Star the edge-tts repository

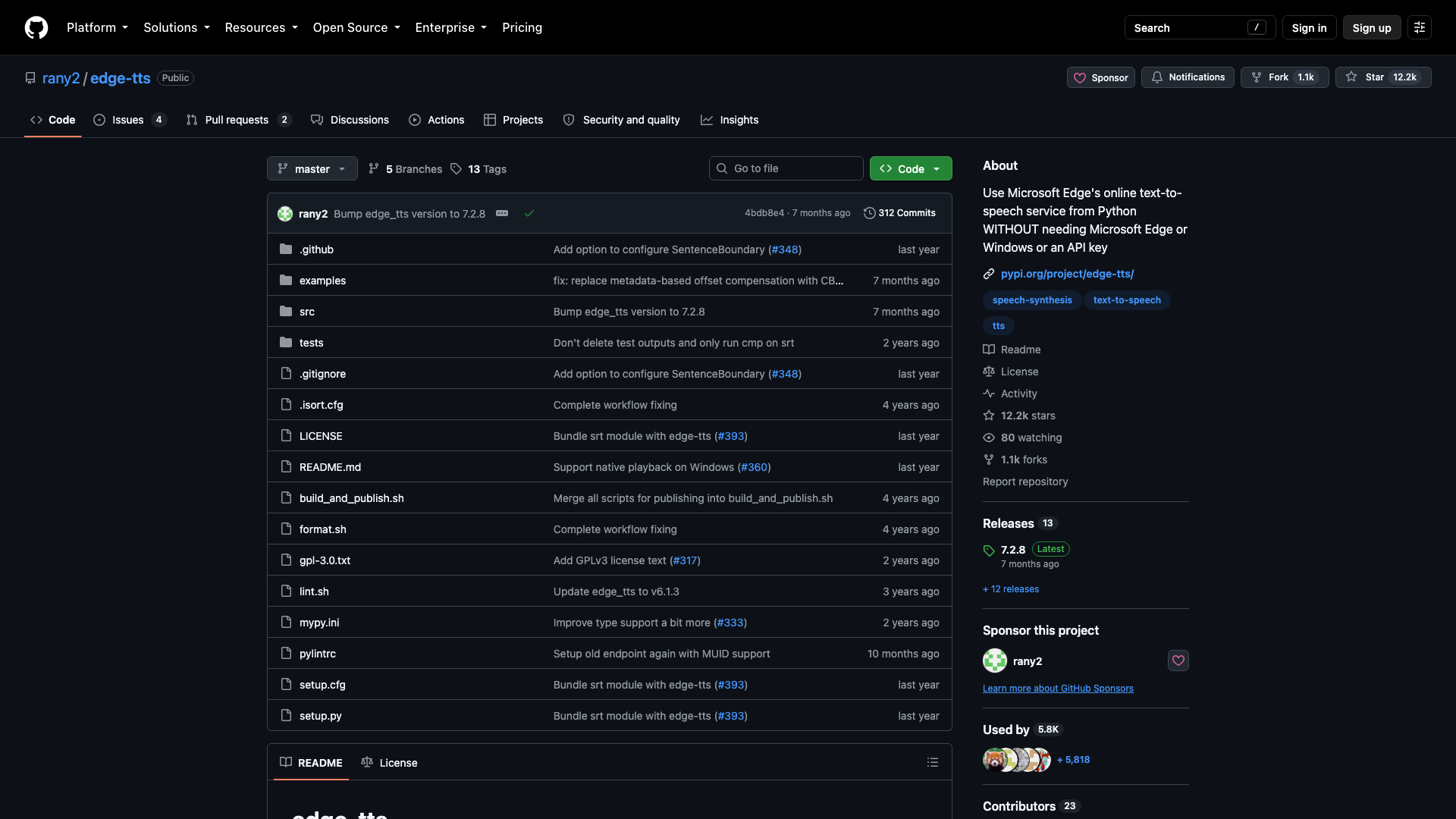click(x=1383, y=77)
